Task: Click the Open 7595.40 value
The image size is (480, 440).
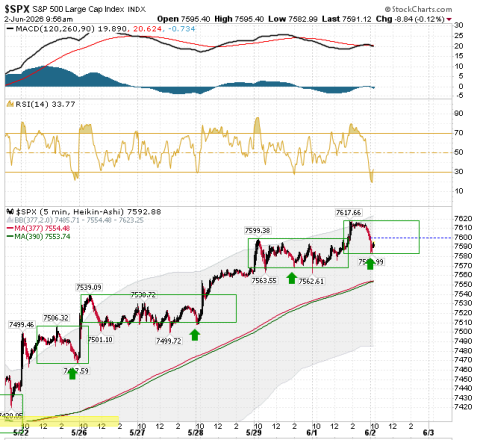Action: tap(183, 19)
